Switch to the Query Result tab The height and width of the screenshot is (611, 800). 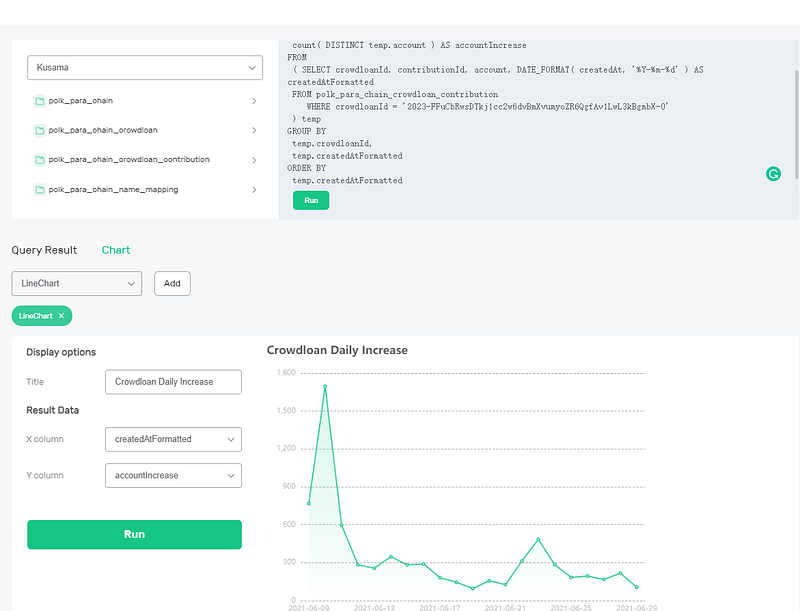(44, 250)
